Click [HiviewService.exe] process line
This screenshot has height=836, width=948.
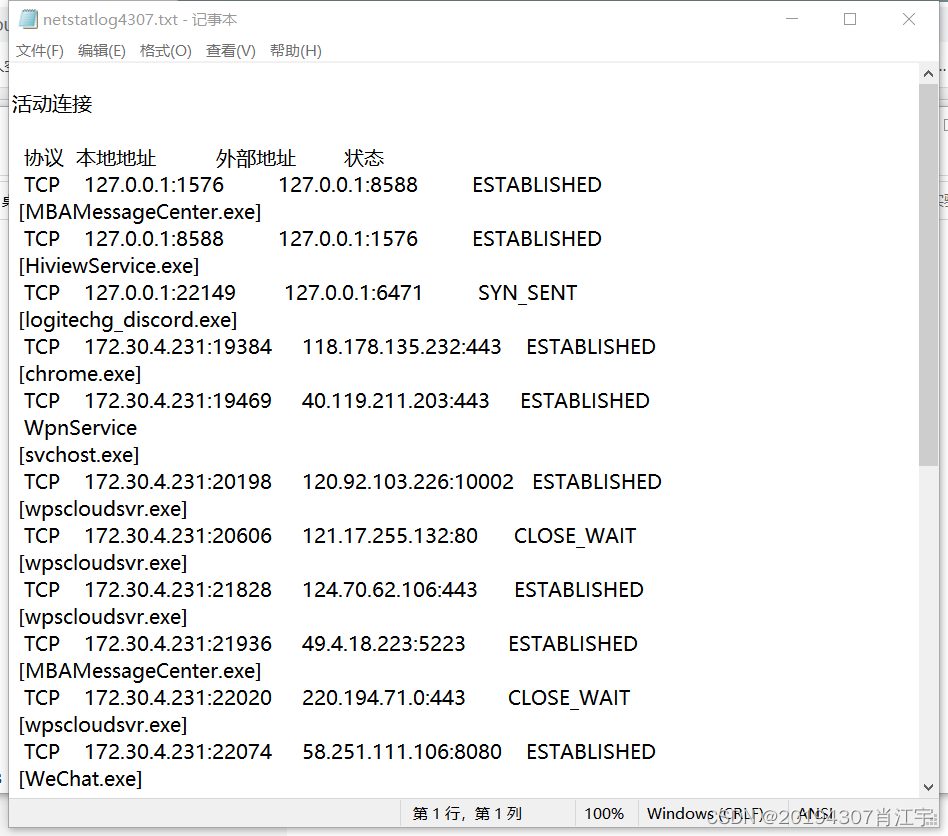click(109, 266)
